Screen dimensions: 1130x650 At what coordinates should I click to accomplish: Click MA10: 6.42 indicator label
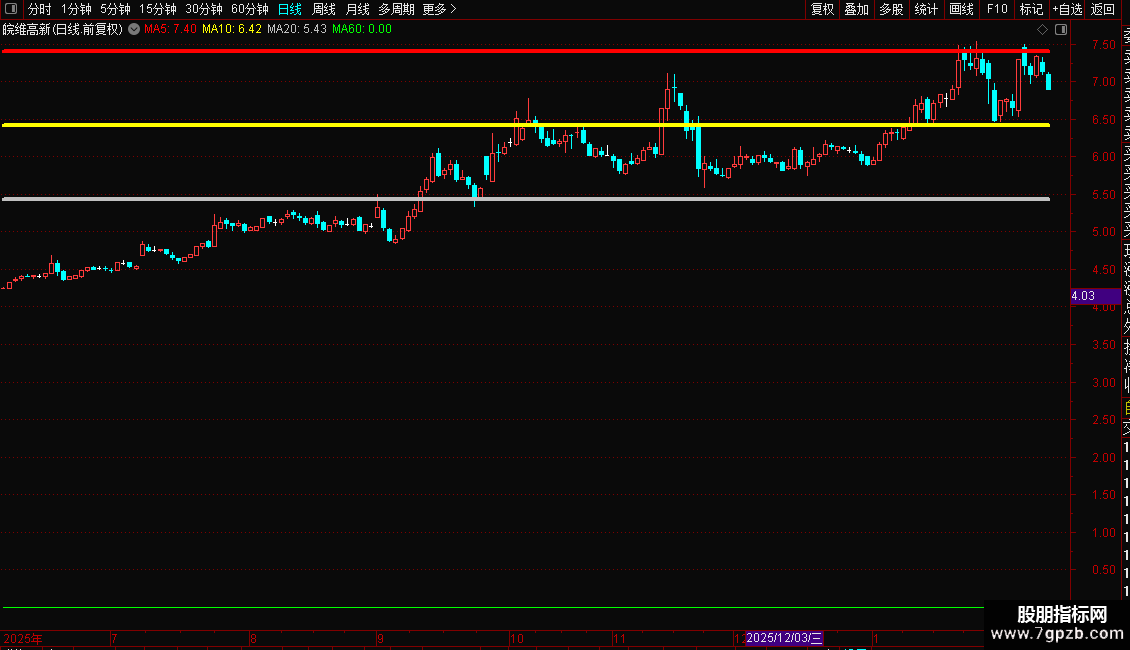[x=231, y=29]
